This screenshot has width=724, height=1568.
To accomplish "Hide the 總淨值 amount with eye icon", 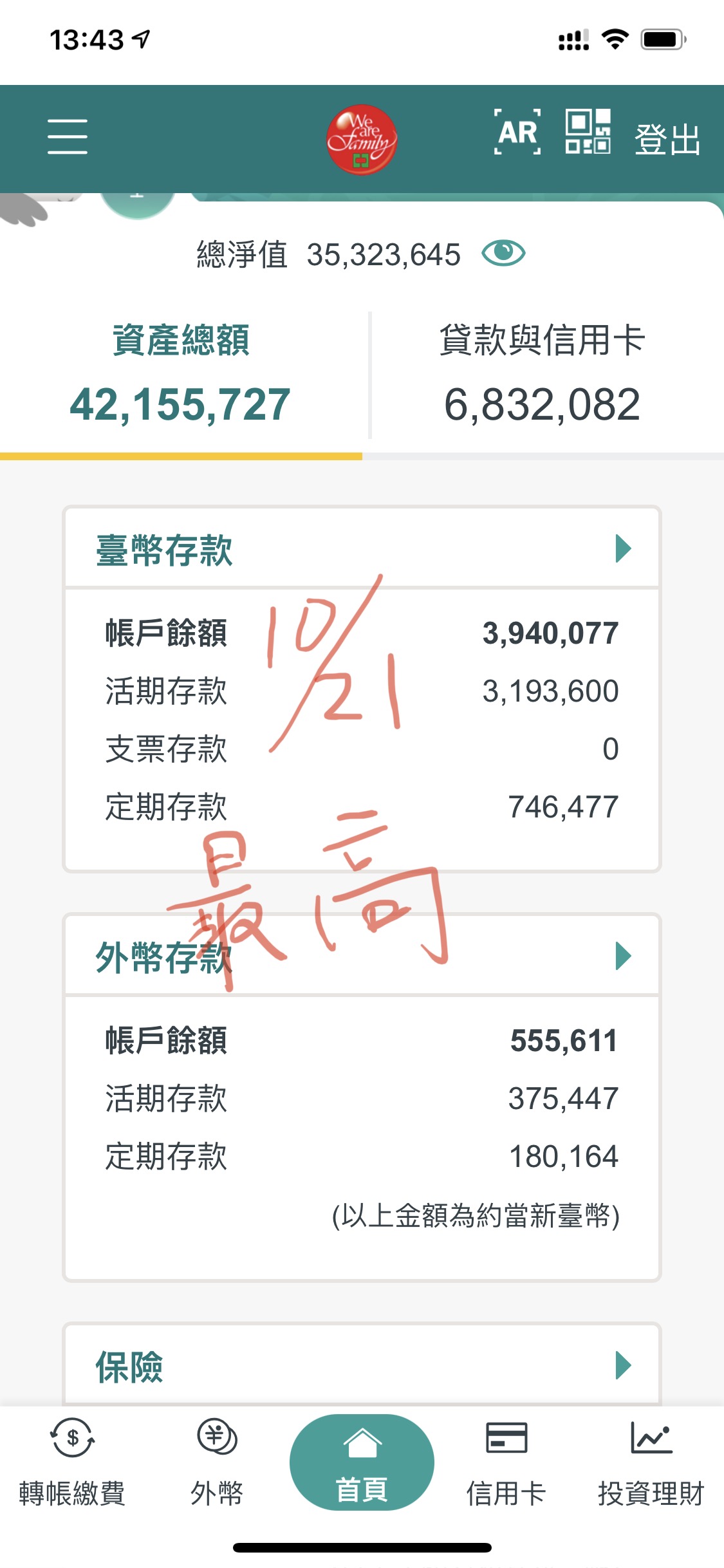I will pyautogui.click(x=503, y=253).
